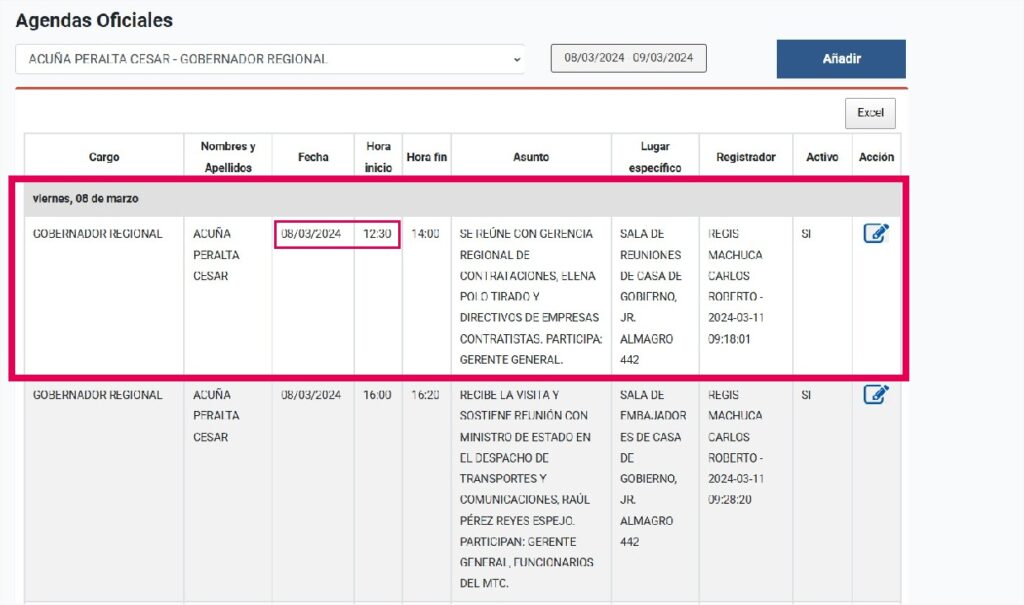Export the table with the Excel button

870,113
